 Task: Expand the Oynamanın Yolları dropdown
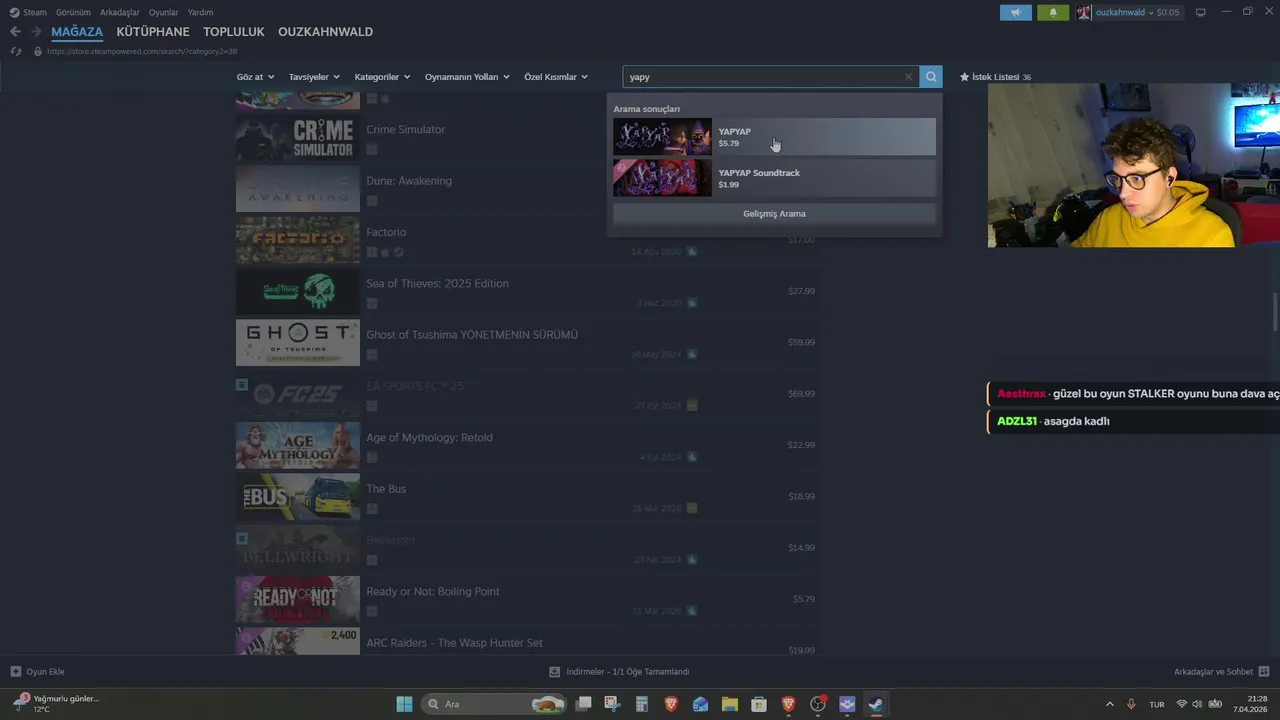(x=467, y=77)
